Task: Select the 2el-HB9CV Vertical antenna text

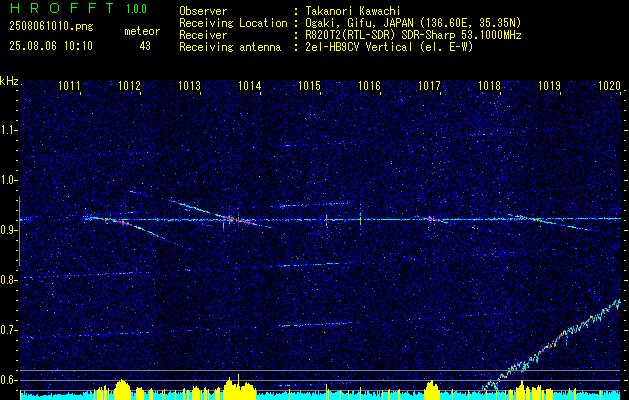Action: click(x=389, y=47)
